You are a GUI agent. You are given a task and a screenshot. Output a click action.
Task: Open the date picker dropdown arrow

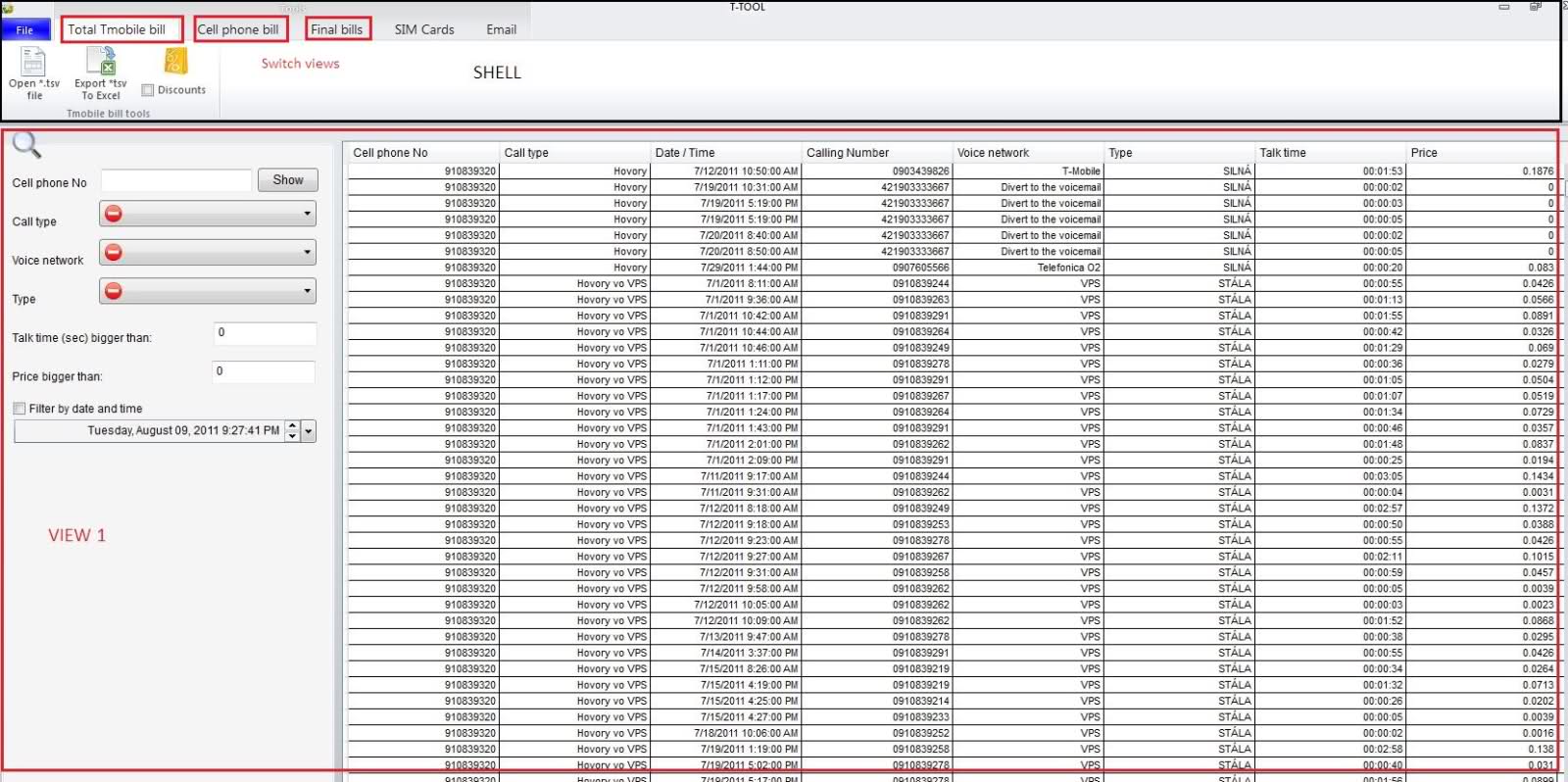coord(309,431)
